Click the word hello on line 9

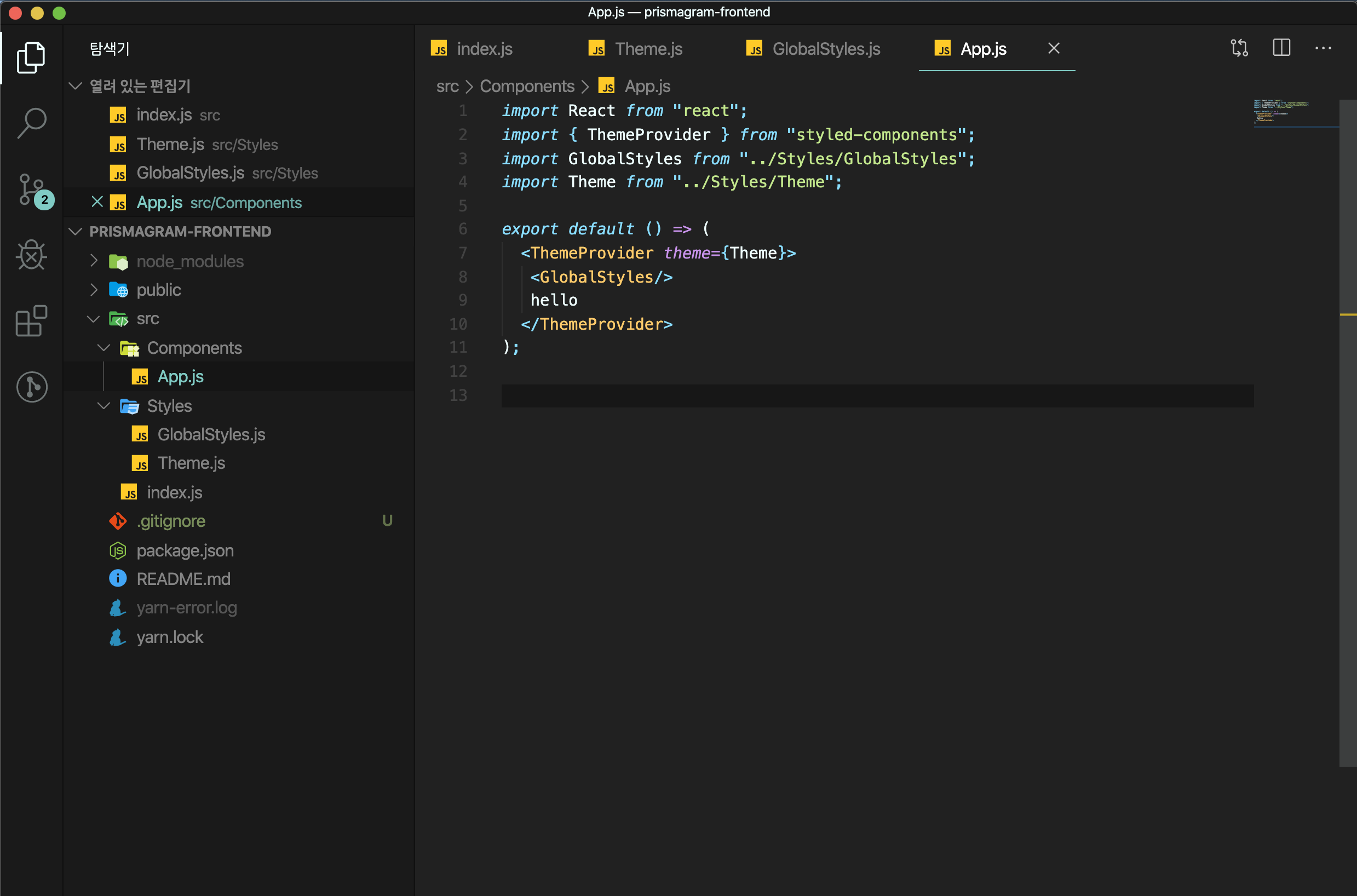[x=554, y=301]
